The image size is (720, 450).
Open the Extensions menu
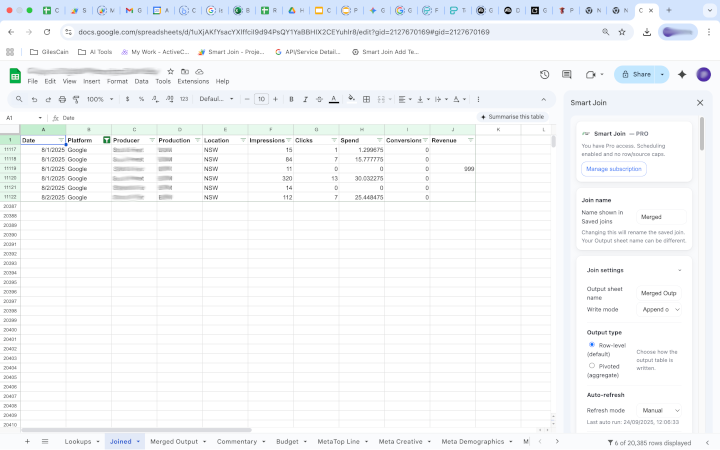[x=193, y=81]
